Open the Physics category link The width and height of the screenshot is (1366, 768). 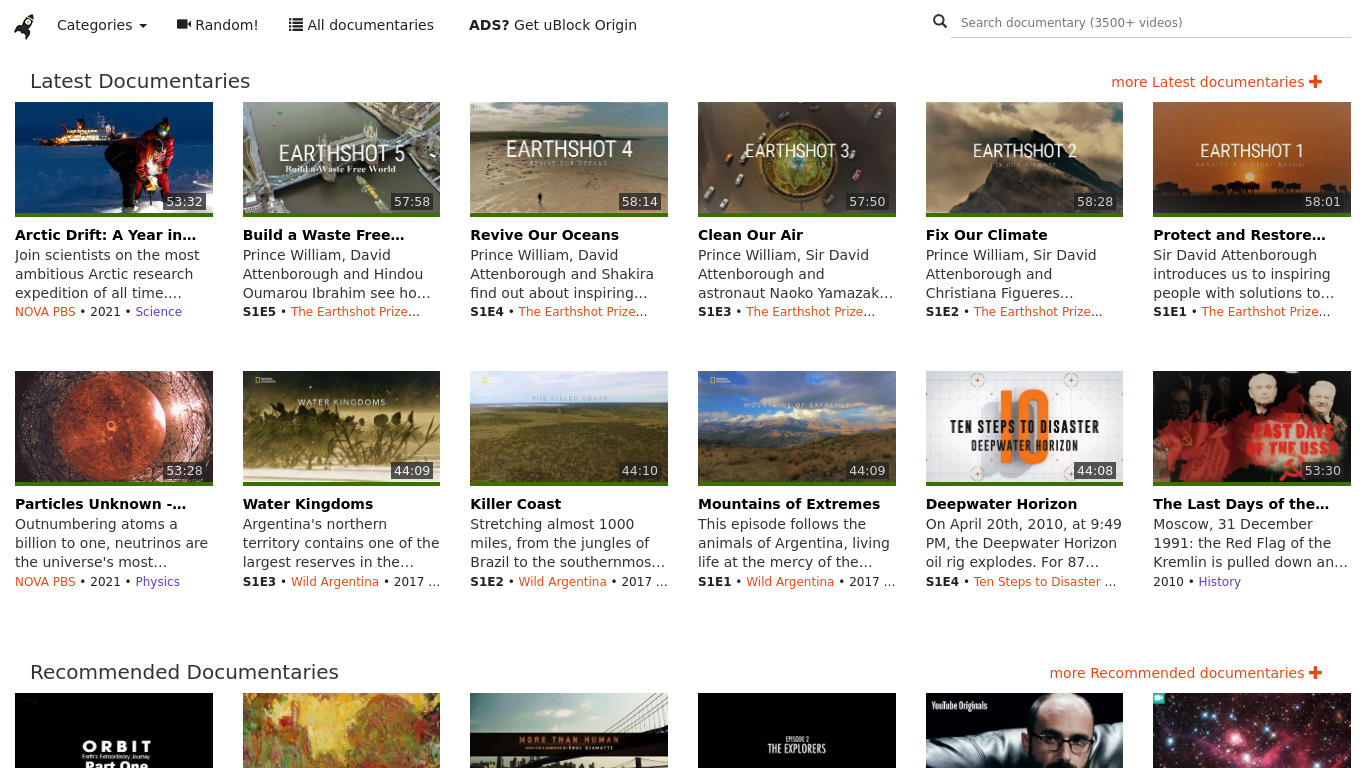pos(158,582)
